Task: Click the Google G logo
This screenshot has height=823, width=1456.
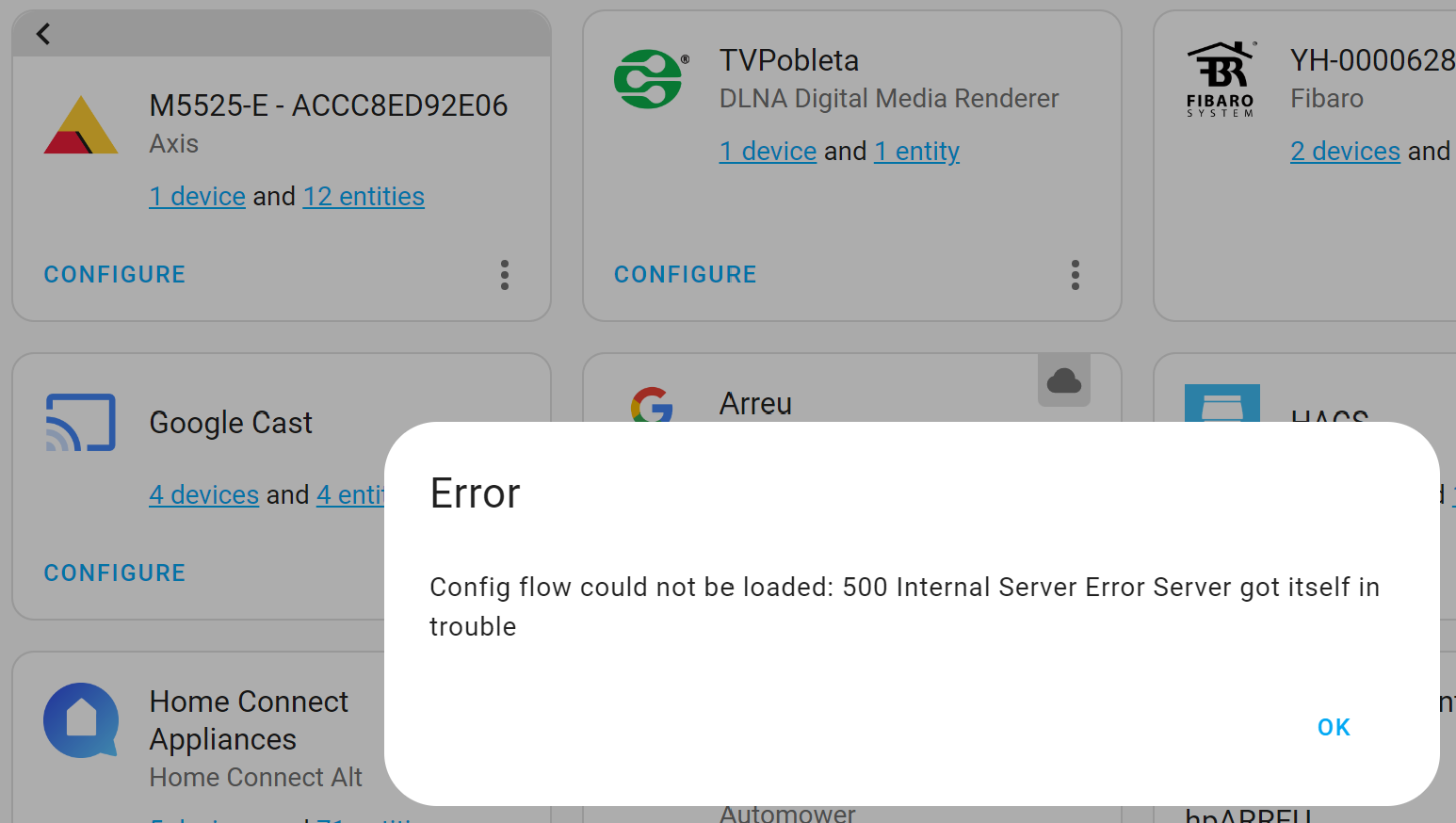Action: 652,404
